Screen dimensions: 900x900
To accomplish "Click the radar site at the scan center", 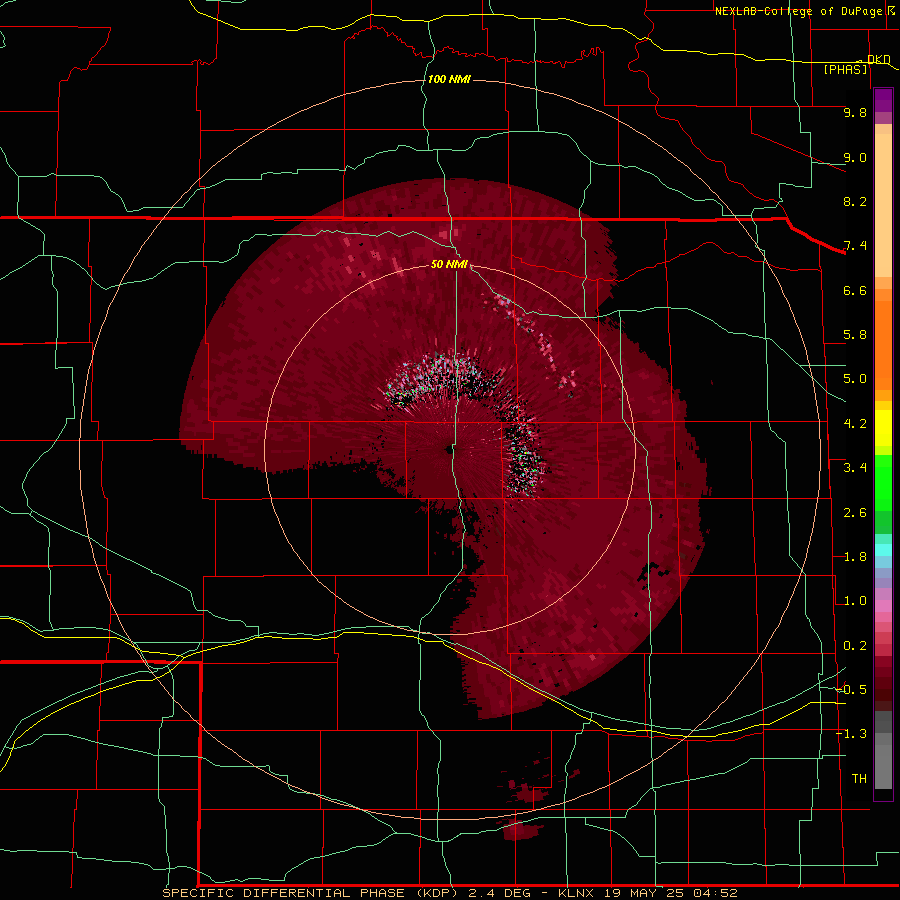I will click(x=449, y=450).
